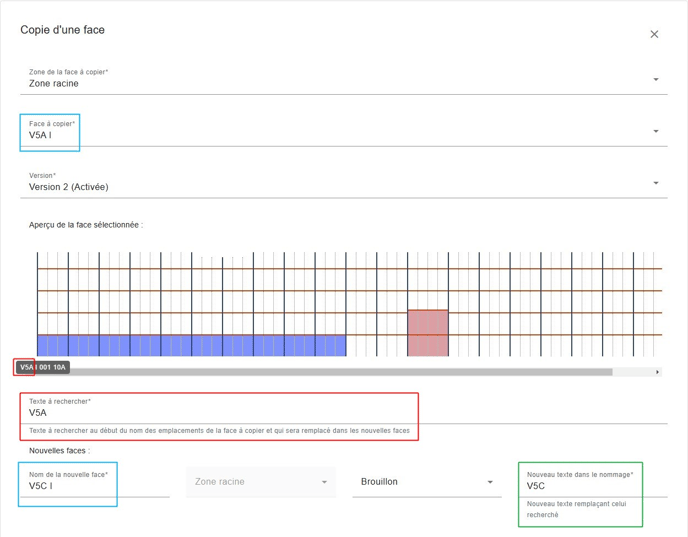Click the V5A I selected face value
688x537 pixels.
40,135
